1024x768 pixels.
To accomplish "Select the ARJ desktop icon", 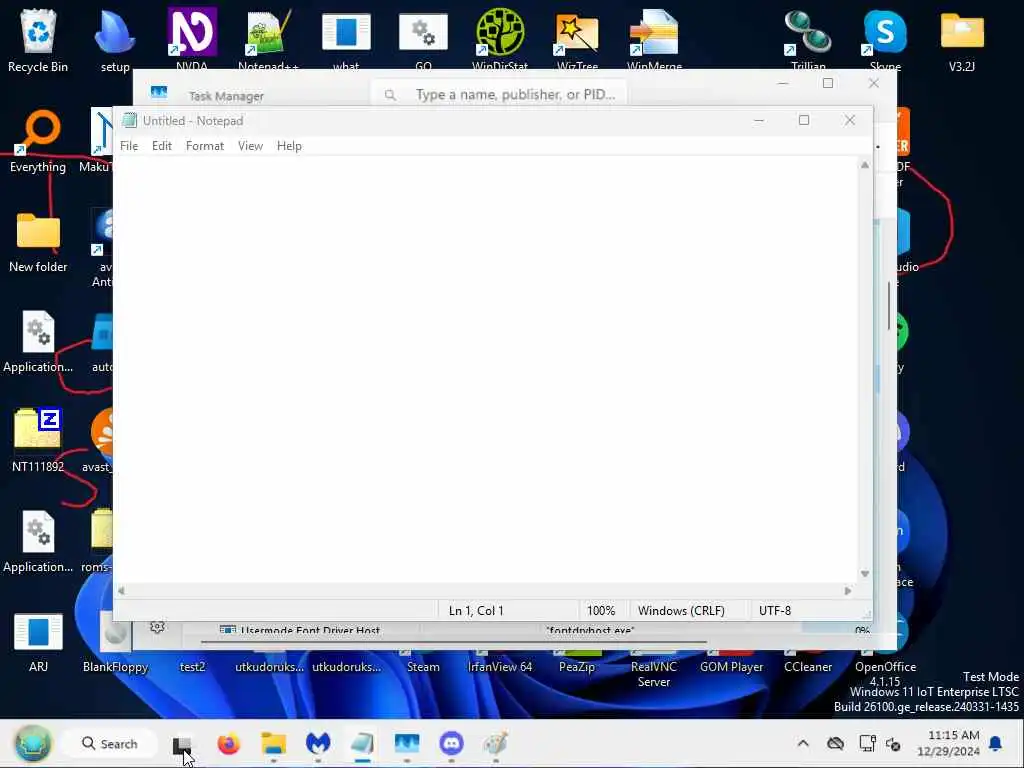I will [38, 643].
